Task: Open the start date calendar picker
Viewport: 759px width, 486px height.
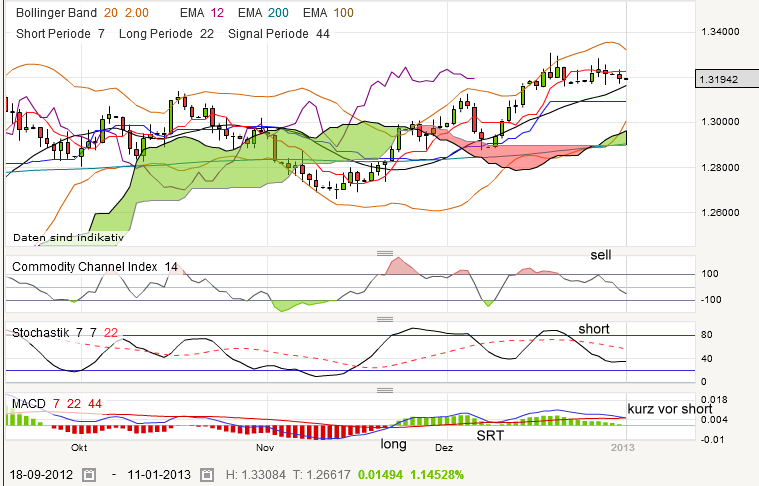Action: coord(88,473)
